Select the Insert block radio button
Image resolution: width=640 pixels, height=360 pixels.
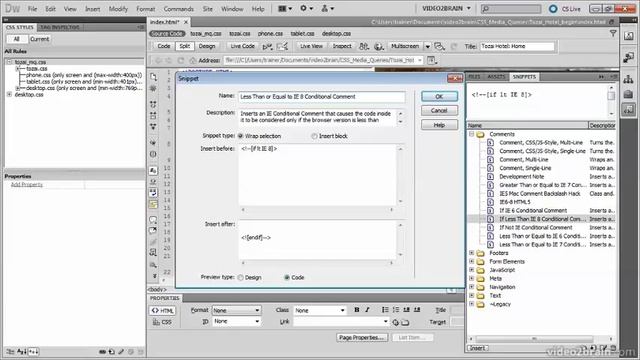click(x=314, y=136)
